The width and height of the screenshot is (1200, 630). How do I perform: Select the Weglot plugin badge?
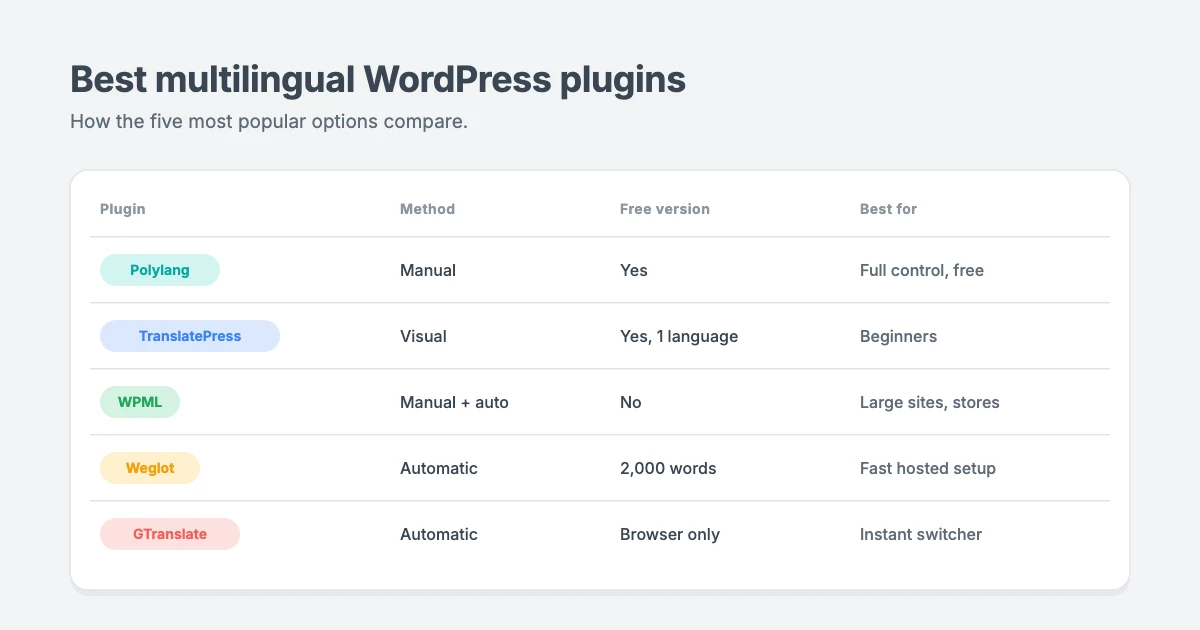tap(150, 468)
